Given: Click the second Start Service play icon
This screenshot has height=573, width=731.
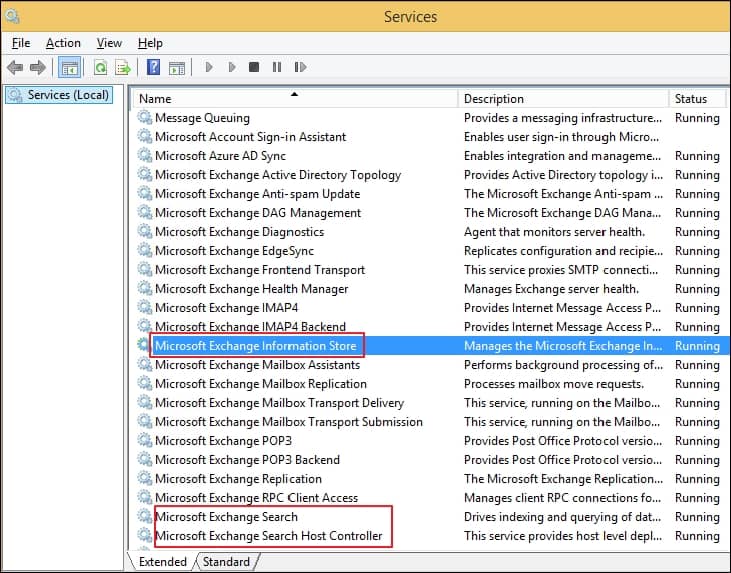Looking at the screenshot, I should tap(232, 67).
